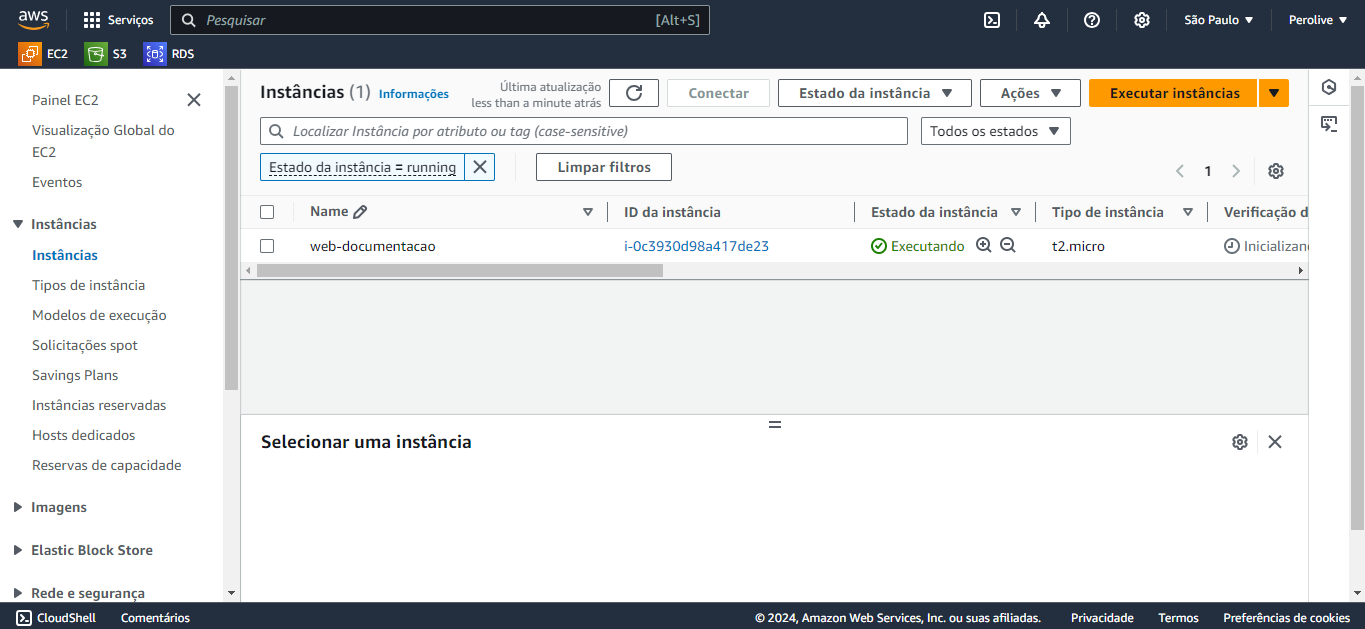Open table preferences gear

tap(1276, 171)
